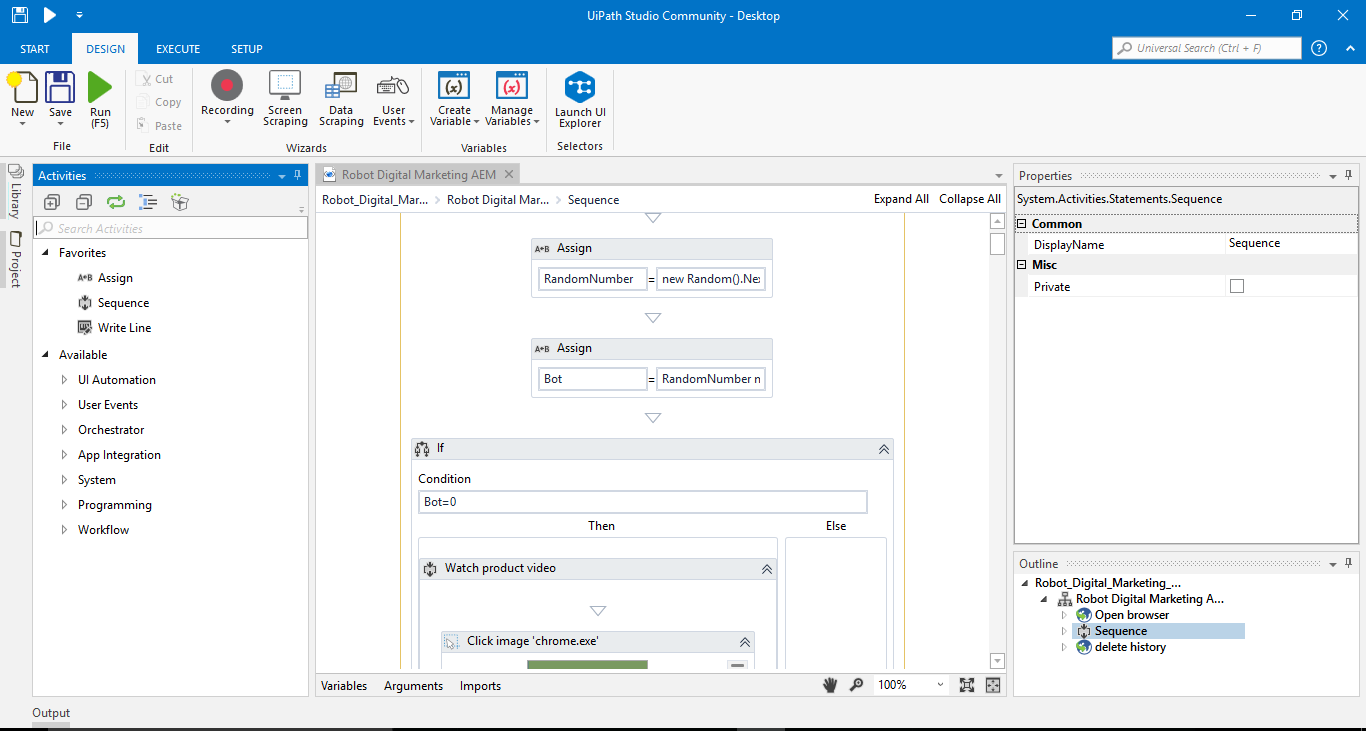Open the Properties panel options dropdown
The width and height of the screenshot is (1366, 731).
(x=1333, y=175)
